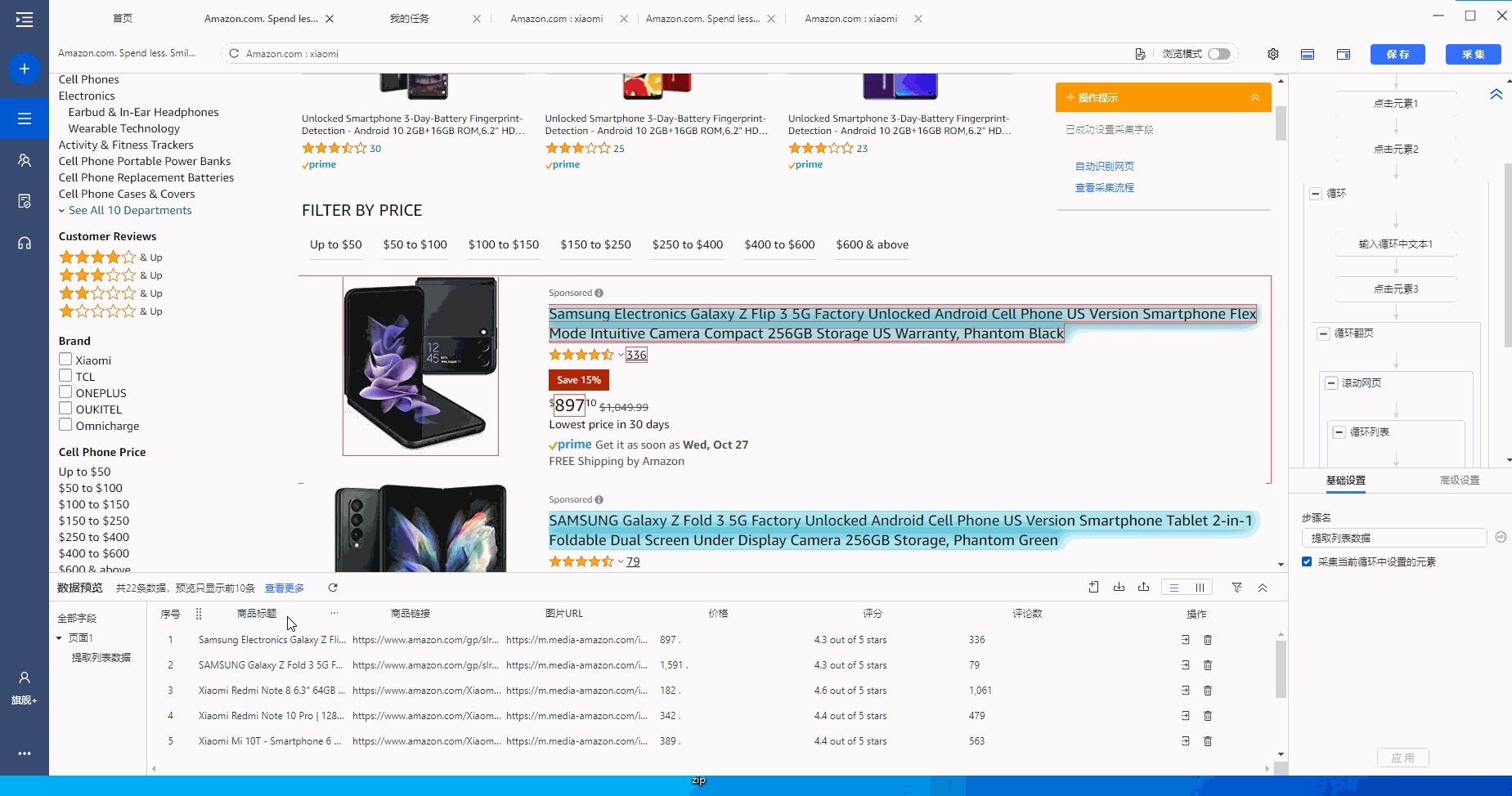1512x796 pixels.
Task: Filter by 4 stars & Up reviews
Action: (110, 257)
